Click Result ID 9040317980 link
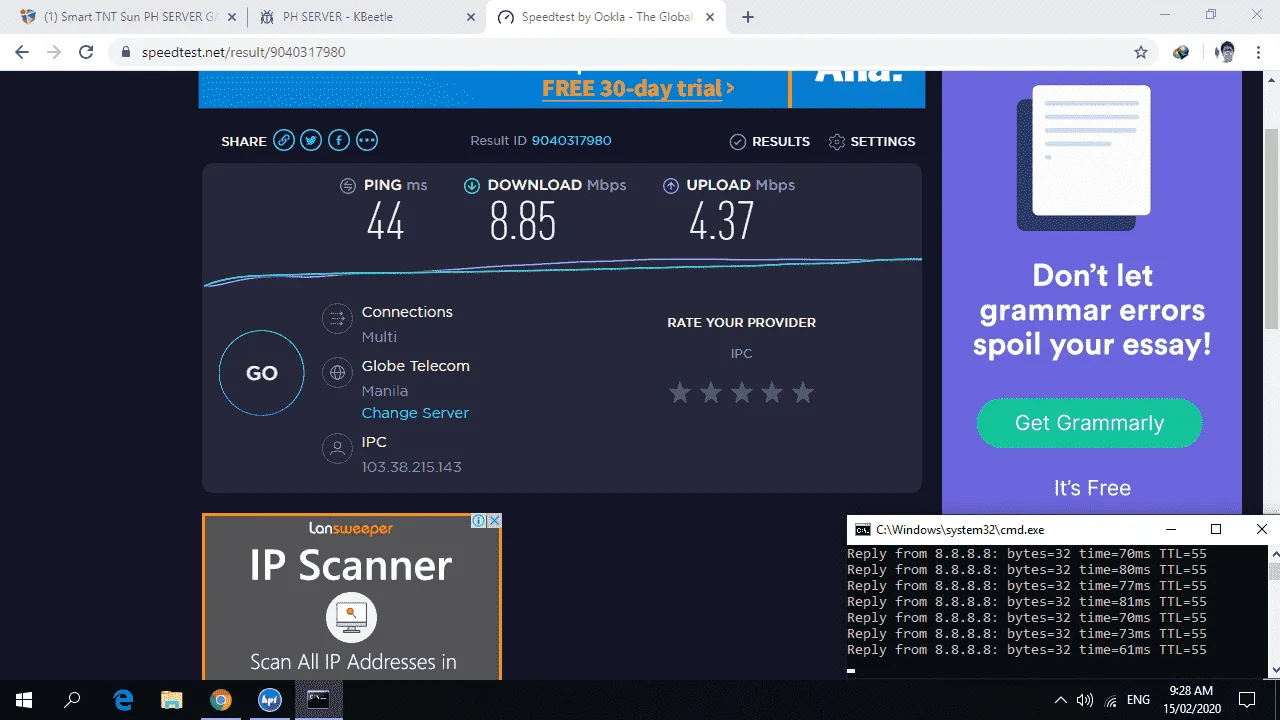Screen dimensions: 1280x720 (571, 141)
